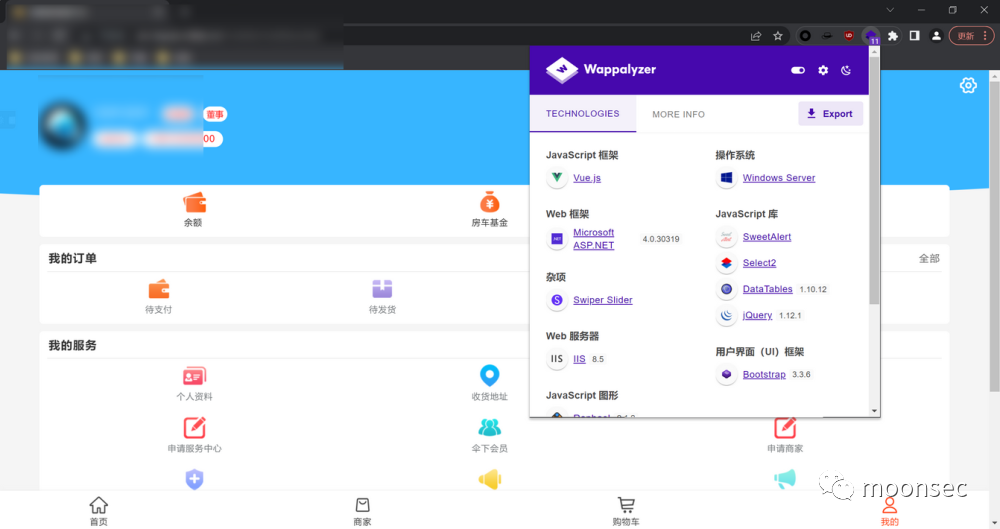Go to 商家 merchants tab

click(x=362, y=511)
